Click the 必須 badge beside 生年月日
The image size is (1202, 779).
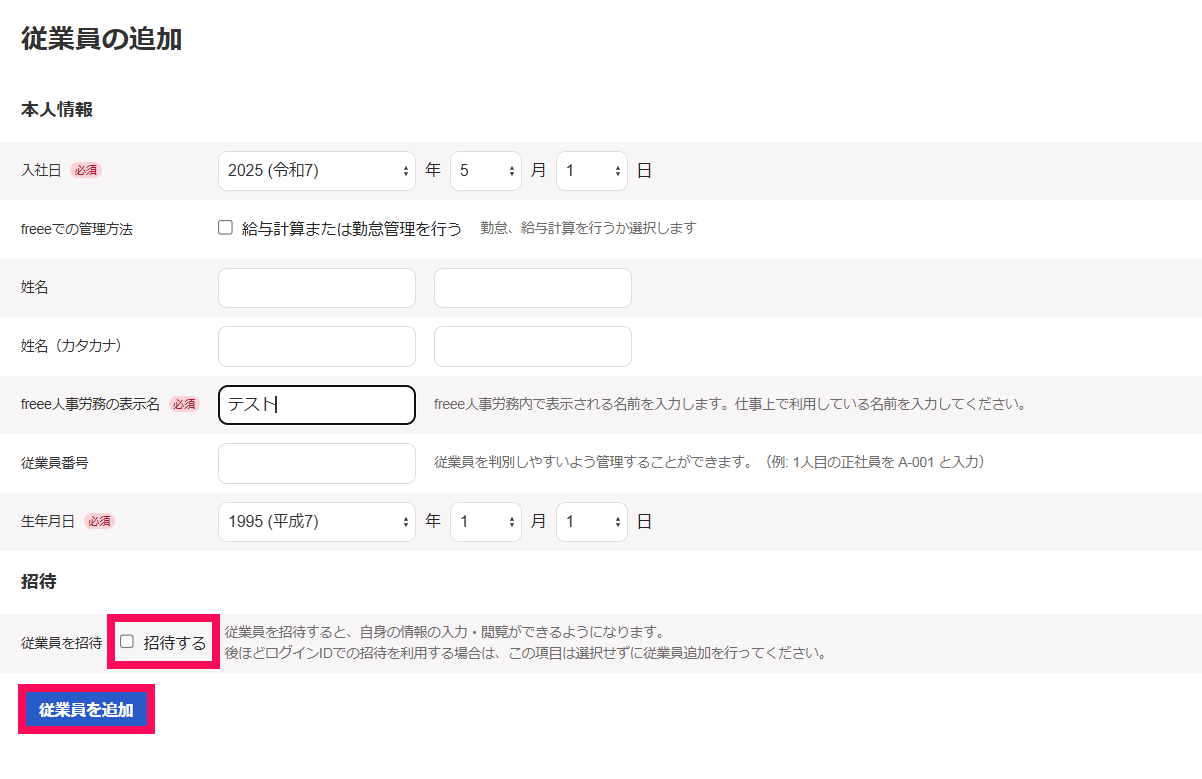(x=99, y=521)
